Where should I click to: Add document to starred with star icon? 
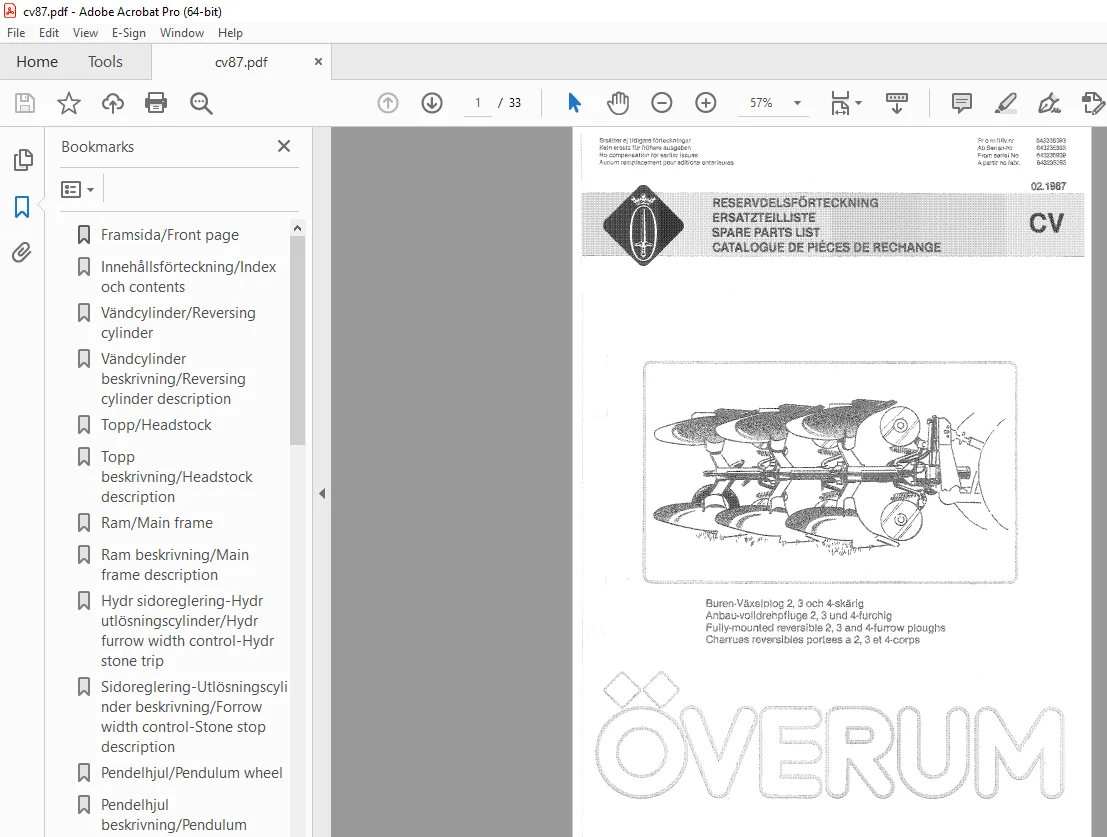coord(68,103)
